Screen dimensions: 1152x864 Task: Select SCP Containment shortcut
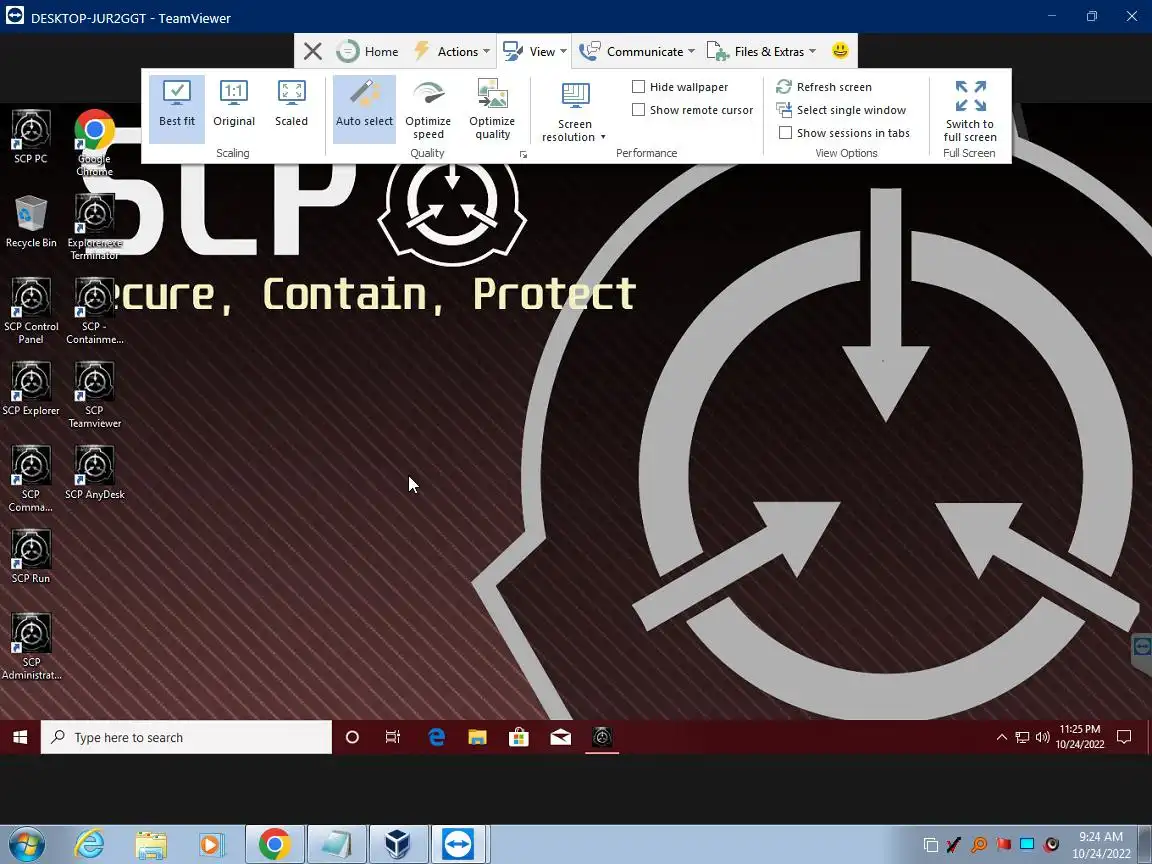coord(94,311)
